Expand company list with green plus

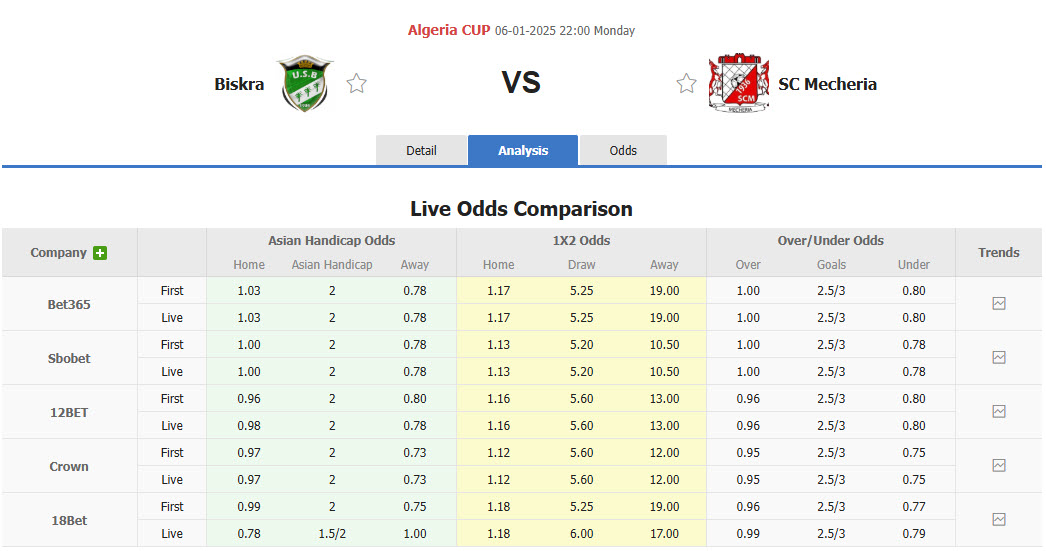pyautogui.click(x=100, y=254)
